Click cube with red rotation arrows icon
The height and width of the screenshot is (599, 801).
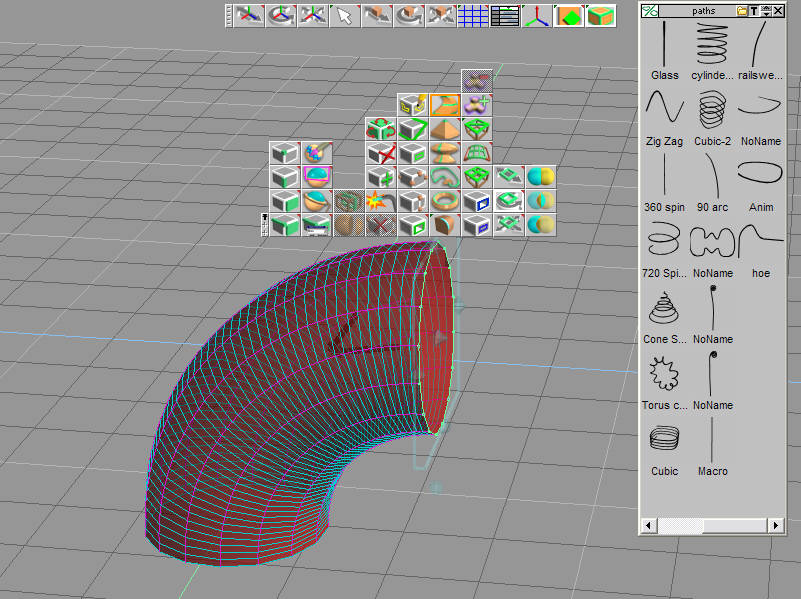[381, 129]
